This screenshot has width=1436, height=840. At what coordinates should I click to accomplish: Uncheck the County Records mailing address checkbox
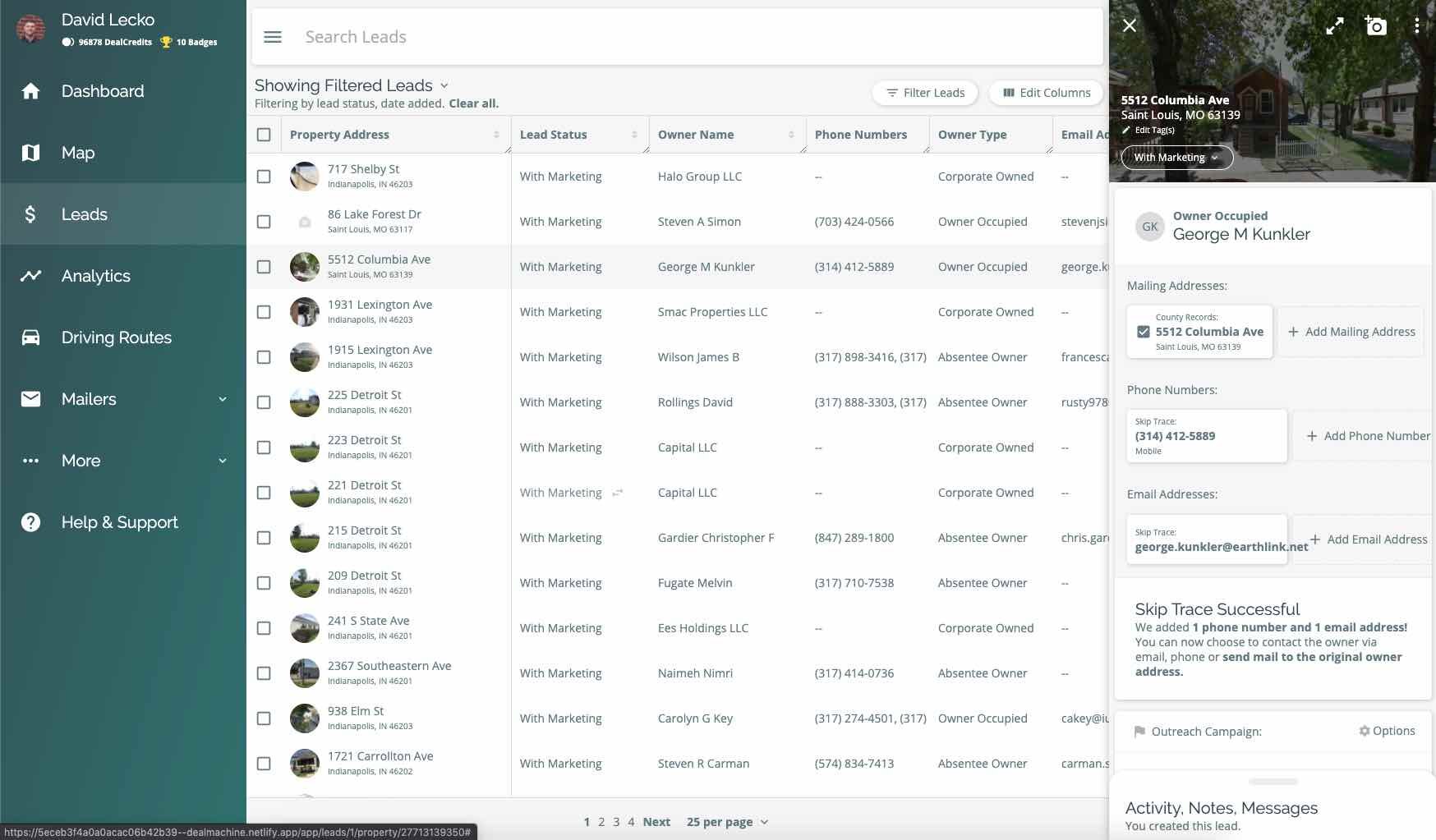1143,332
